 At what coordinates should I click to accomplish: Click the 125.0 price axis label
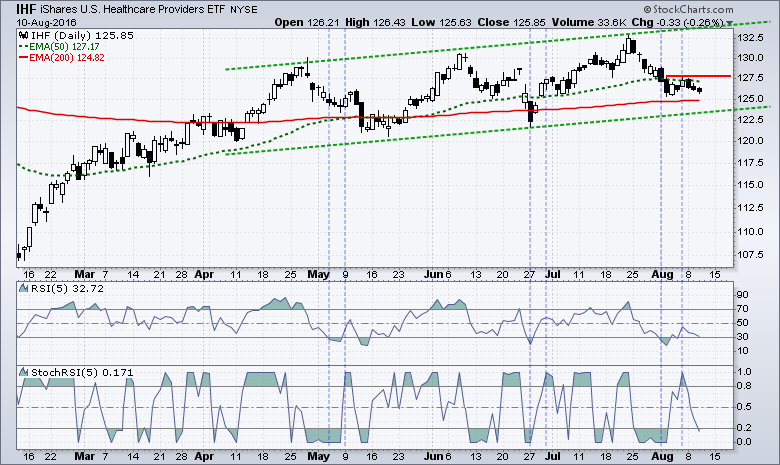pos(750,98)
